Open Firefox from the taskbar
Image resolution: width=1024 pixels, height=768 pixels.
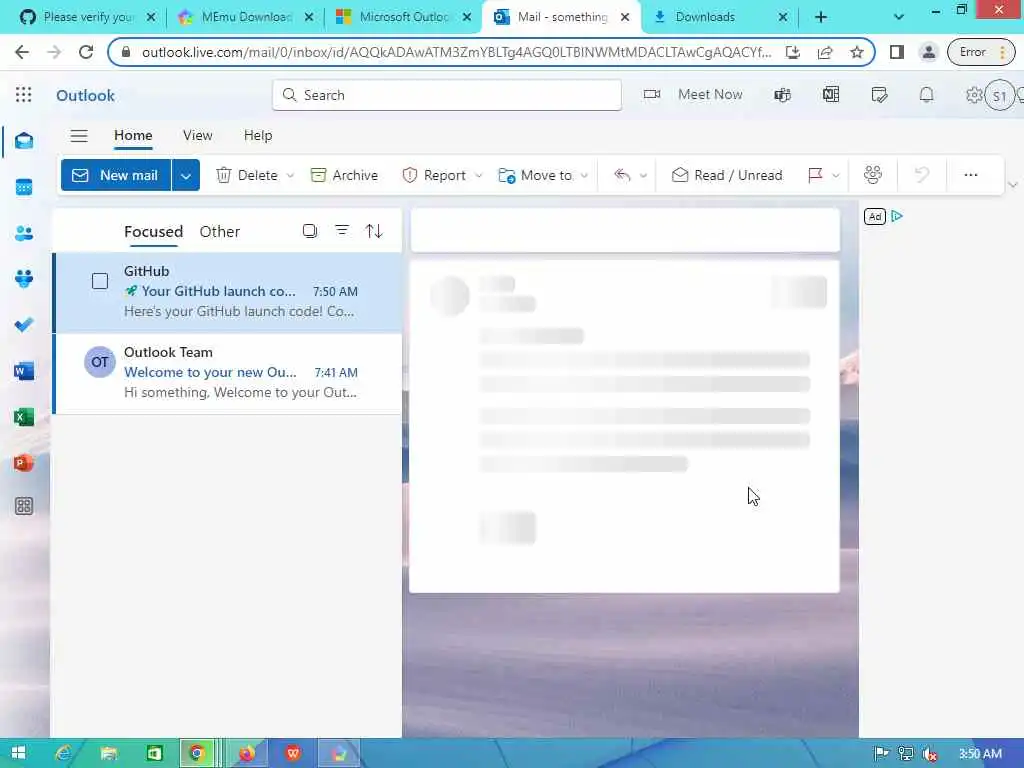247,754
